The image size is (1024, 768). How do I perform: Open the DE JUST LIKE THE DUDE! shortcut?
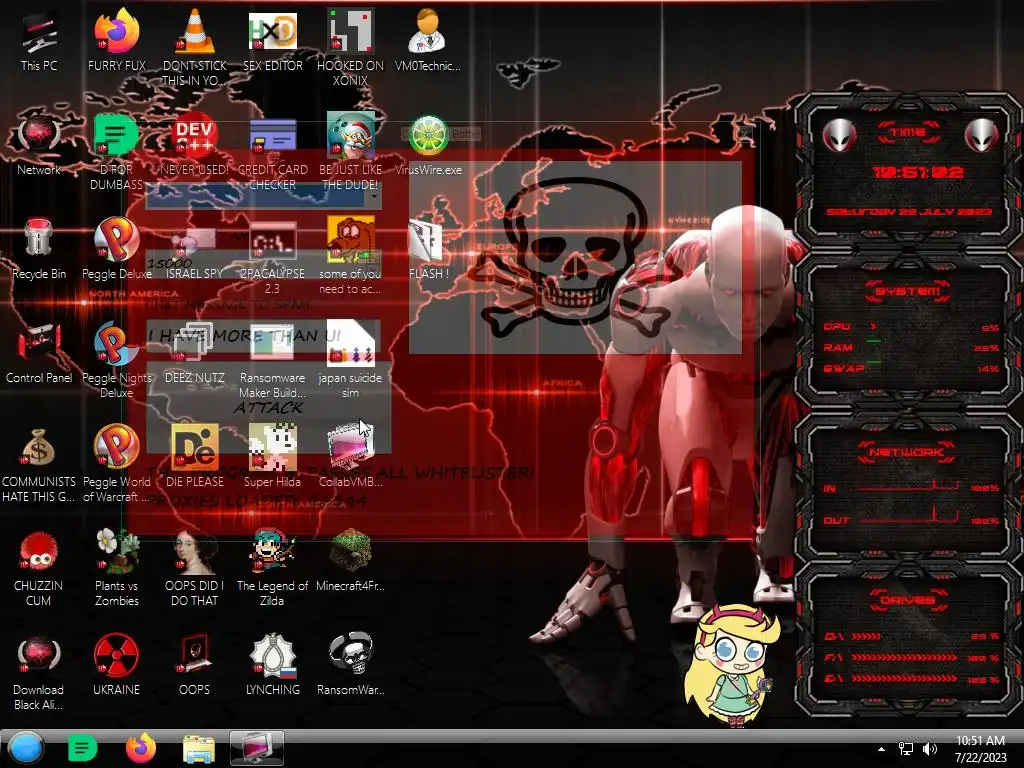point(350,152)
